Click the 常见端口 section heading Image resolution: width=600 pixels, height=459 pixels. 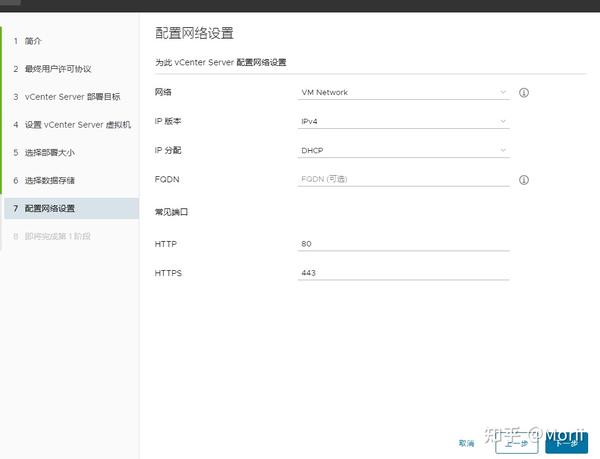tap(171, 212)
